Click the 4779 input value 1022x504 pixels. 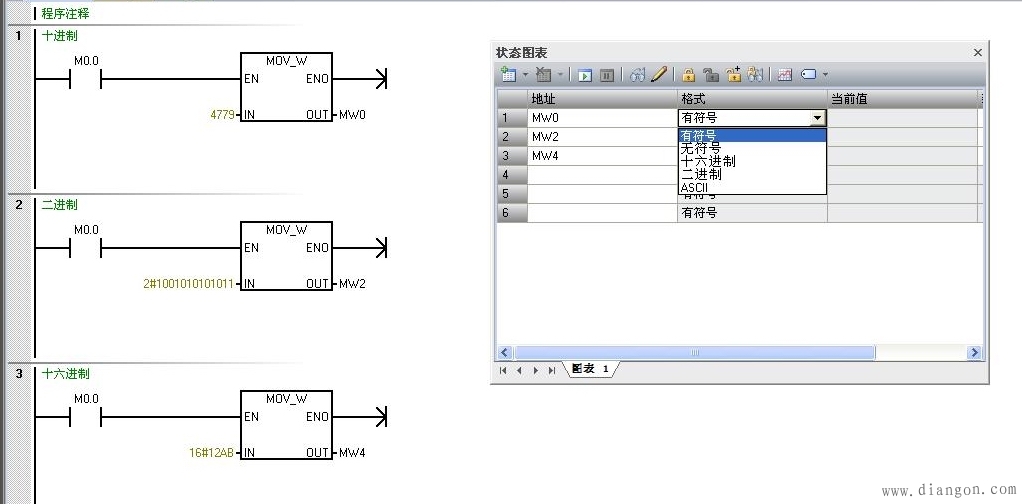tap(222, 115)
